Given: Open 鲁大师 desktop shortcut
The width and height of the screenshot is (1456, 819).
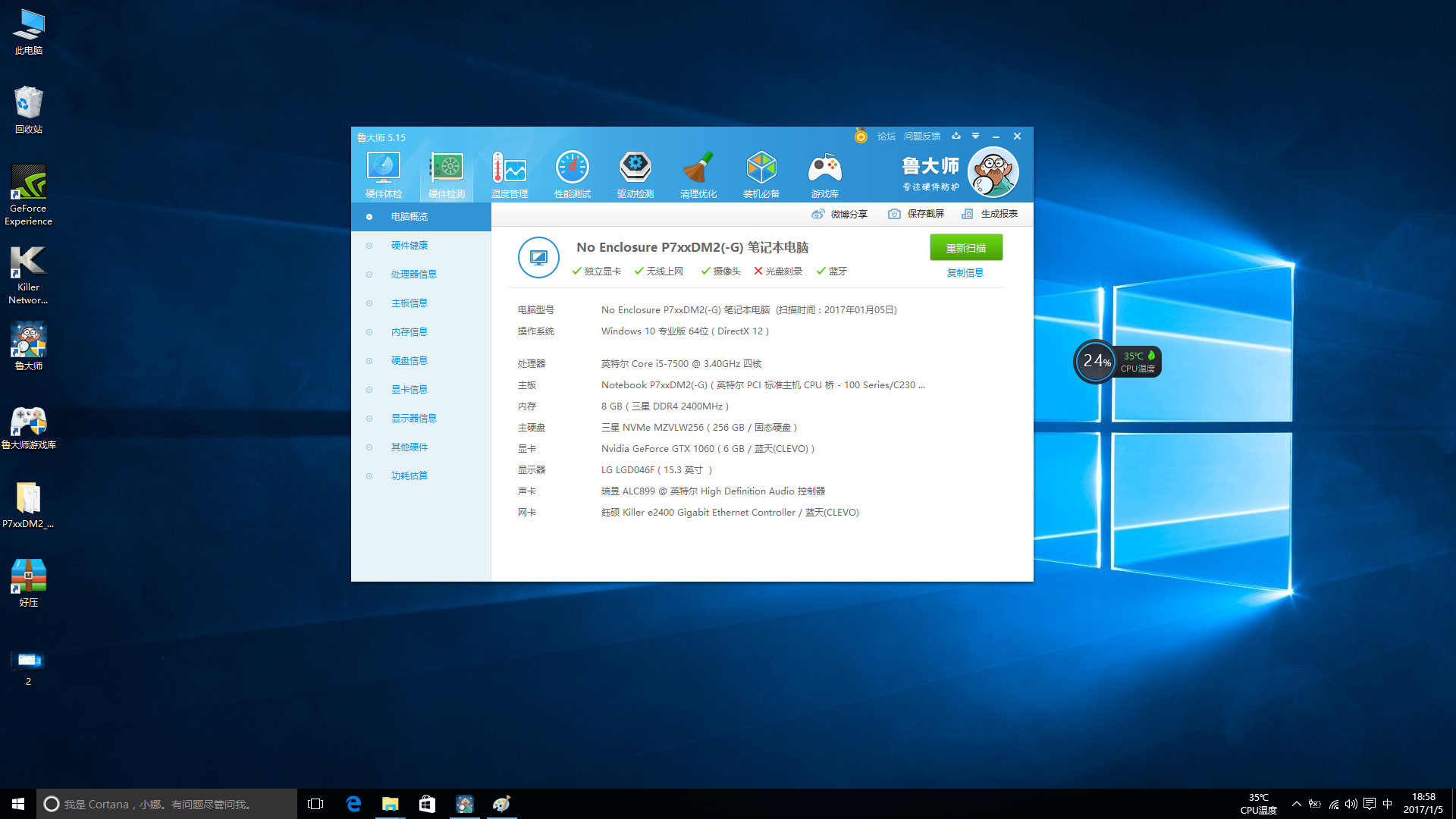Looking at the screenshot, I should 29,346.
